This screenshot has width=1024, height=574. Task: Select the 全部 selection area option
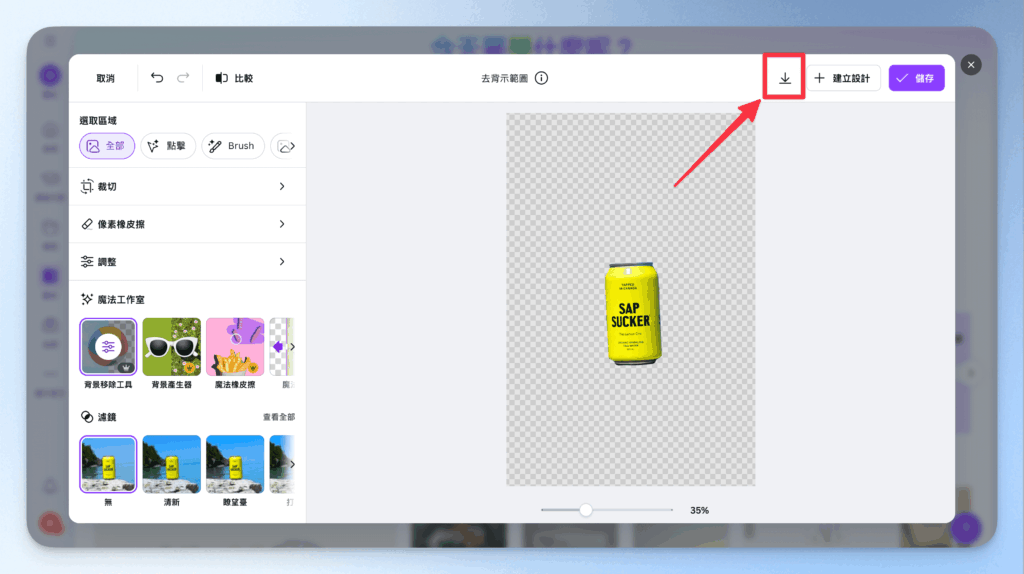click(107, 146)
